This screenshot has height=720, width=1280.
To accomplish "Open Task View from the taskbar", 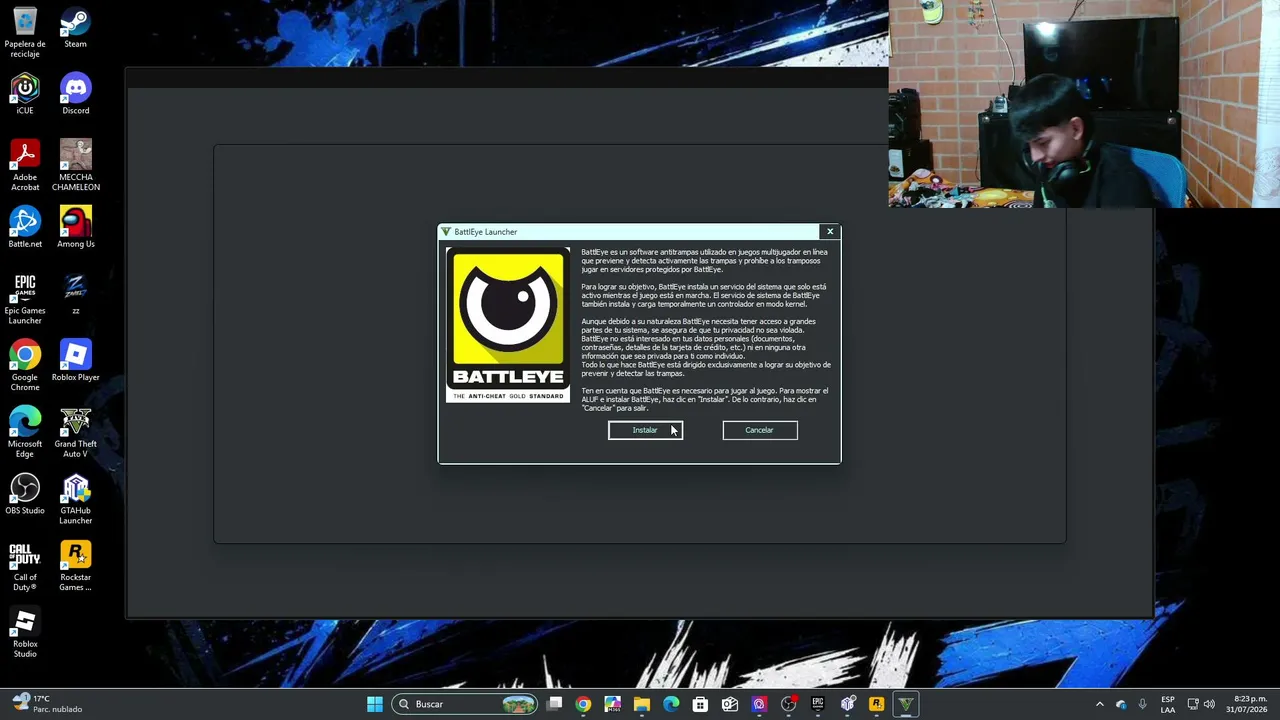I will click(x=555, y=704).
